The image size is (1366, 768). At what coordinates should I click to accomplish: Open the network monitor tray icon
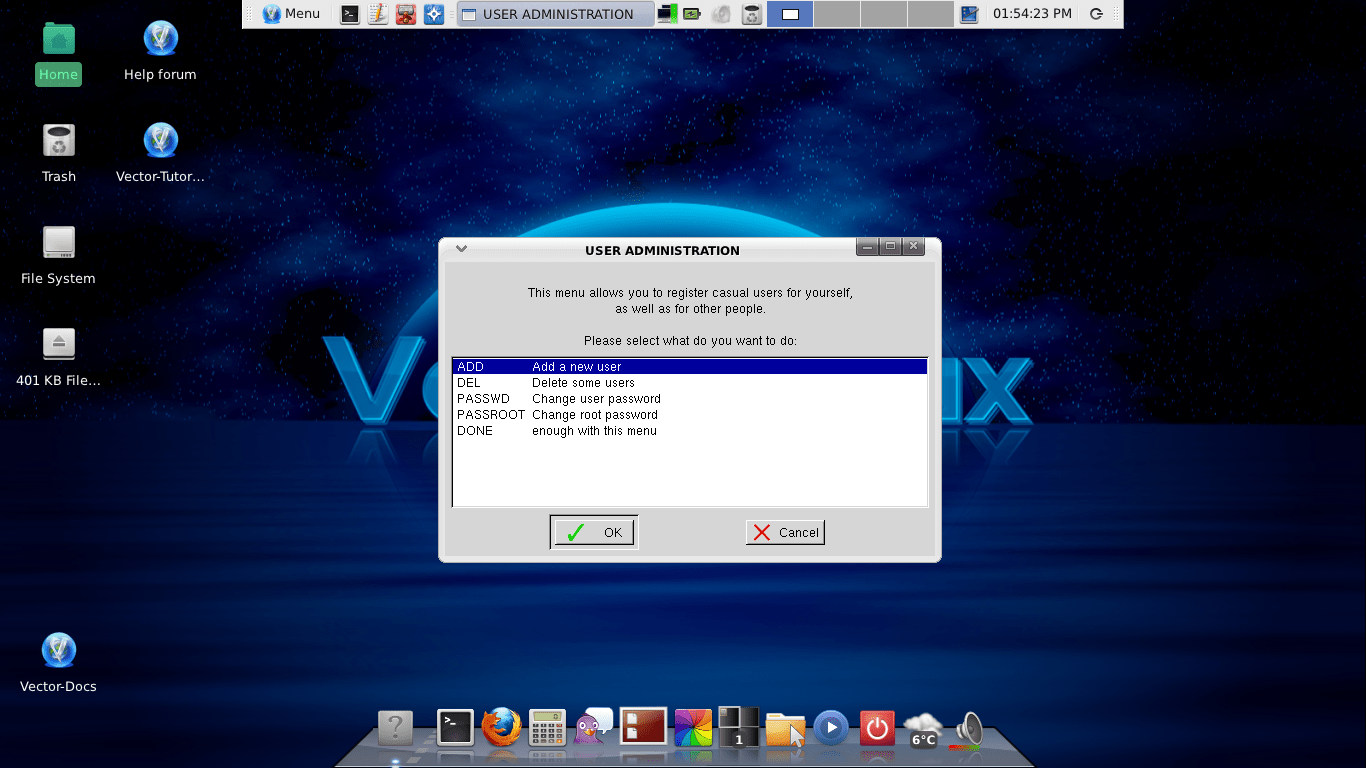click(667, 14)
